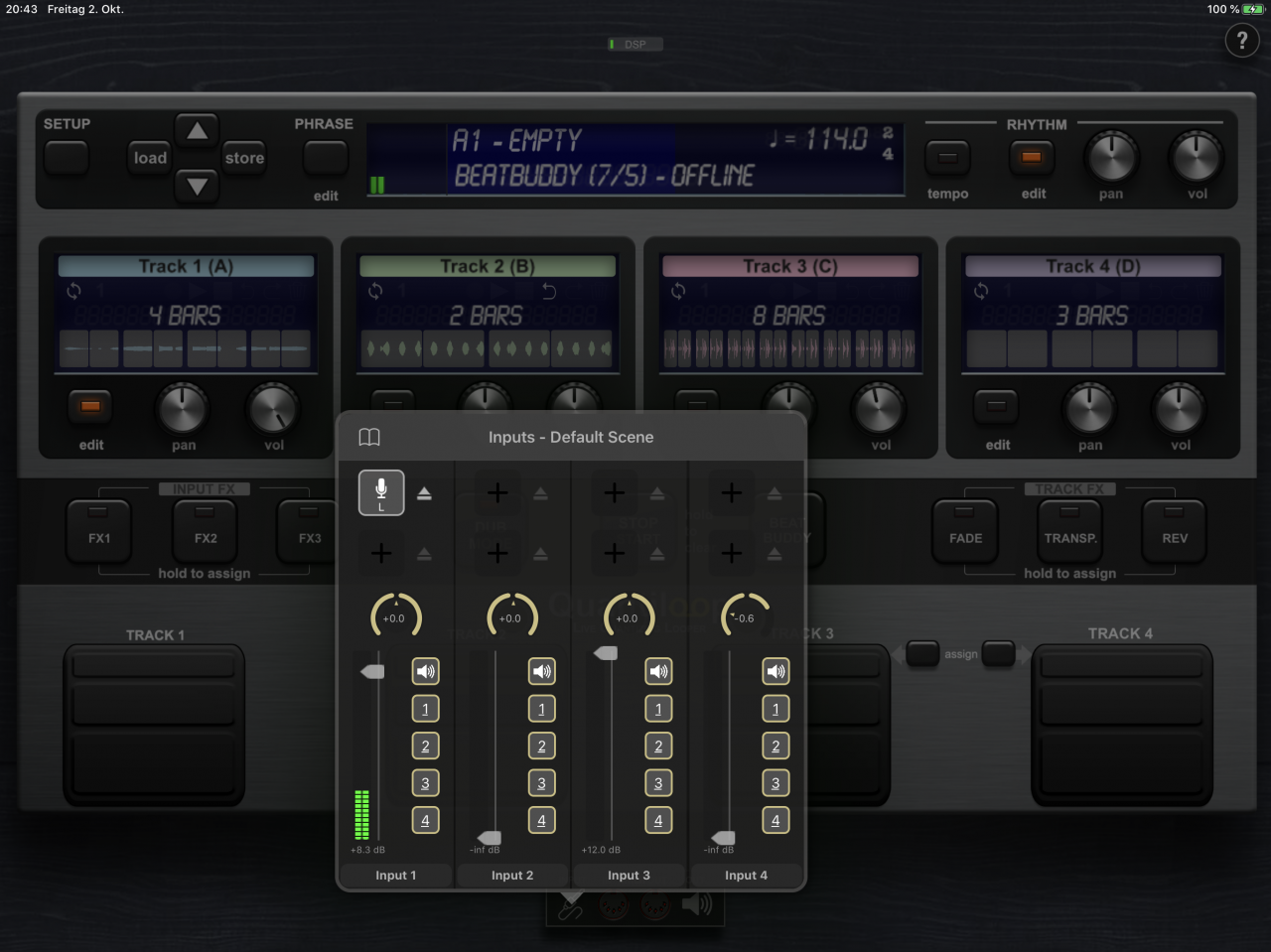Open the help question mark button
This screenshot has height=952, width=1271.
click(x=1242, y=41)
